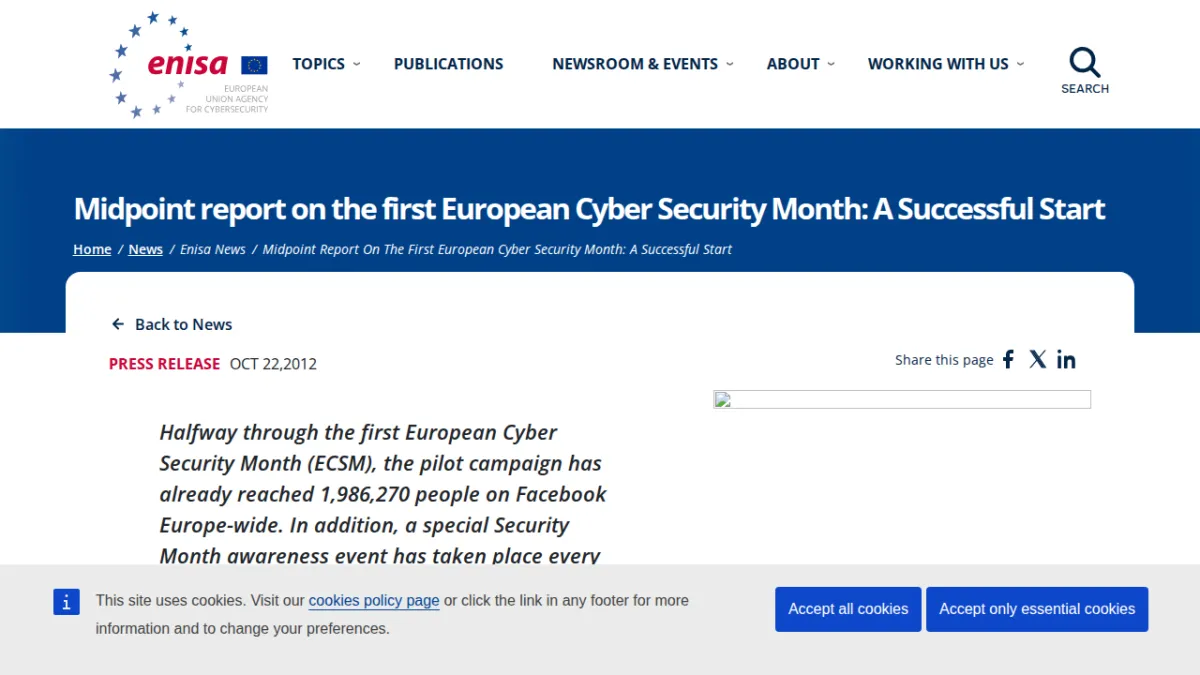Viewport: 1200px width, 675px height.
Task: Open the search magnifier icon
Action: pos(1085,63)
